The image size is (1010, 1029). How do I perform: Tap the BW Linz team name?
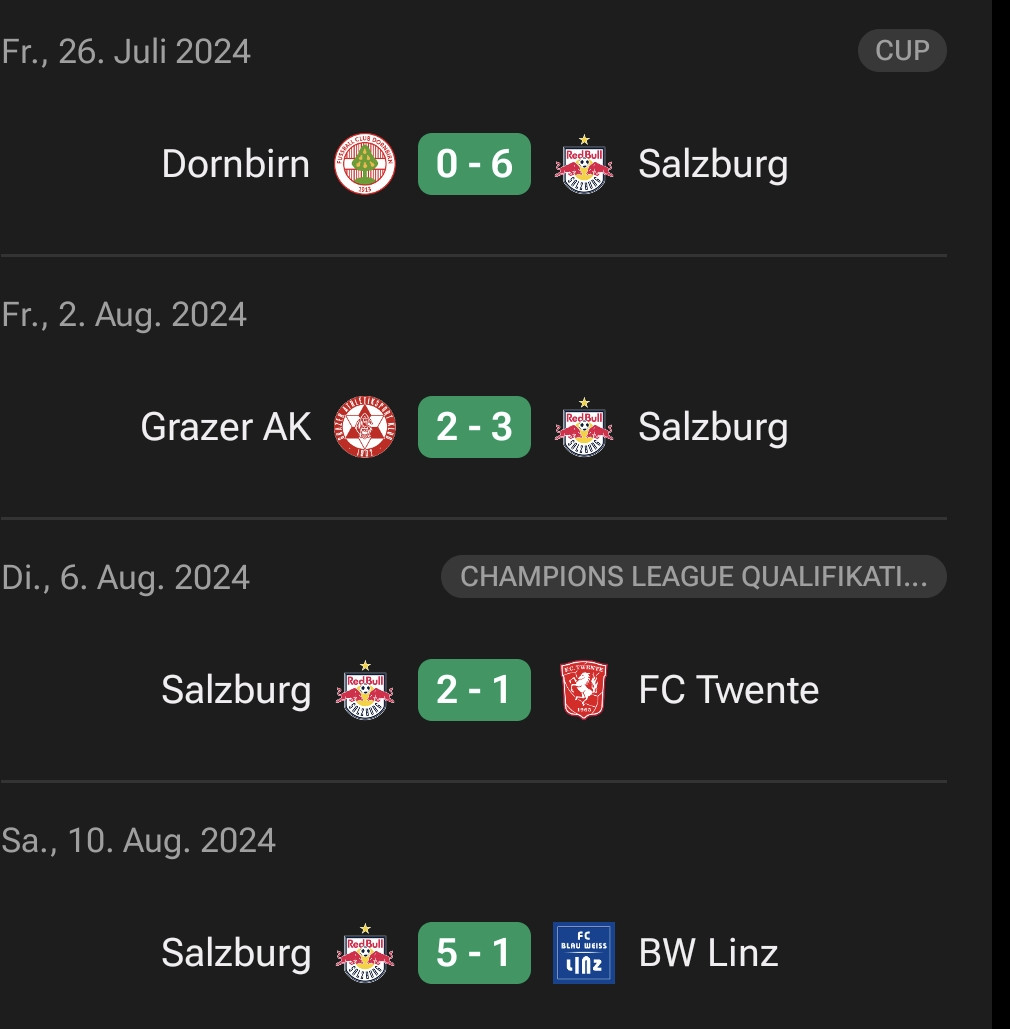click(708, 953)
